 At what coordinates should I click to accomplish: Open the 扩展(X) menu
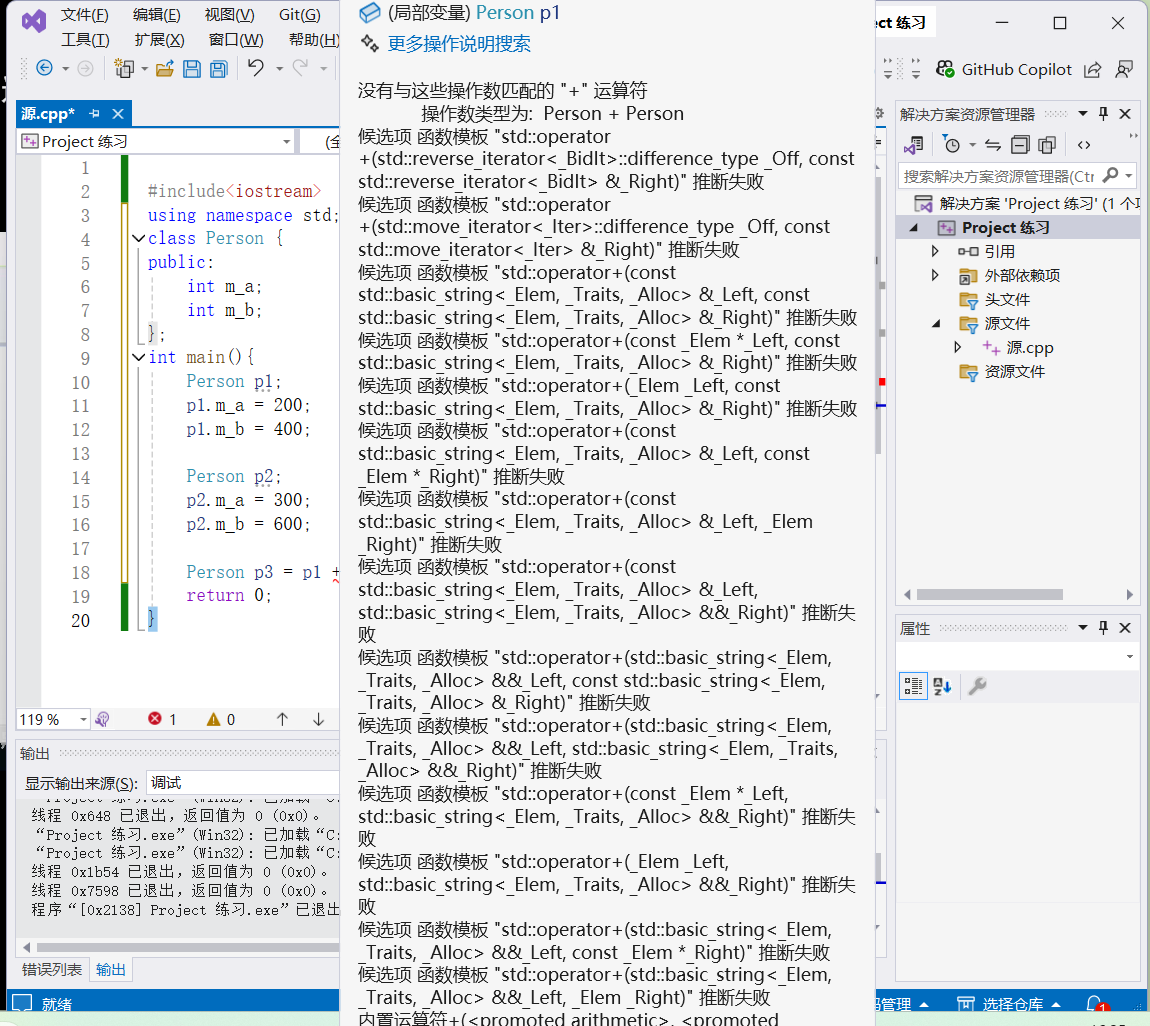(x=159, y=40)
